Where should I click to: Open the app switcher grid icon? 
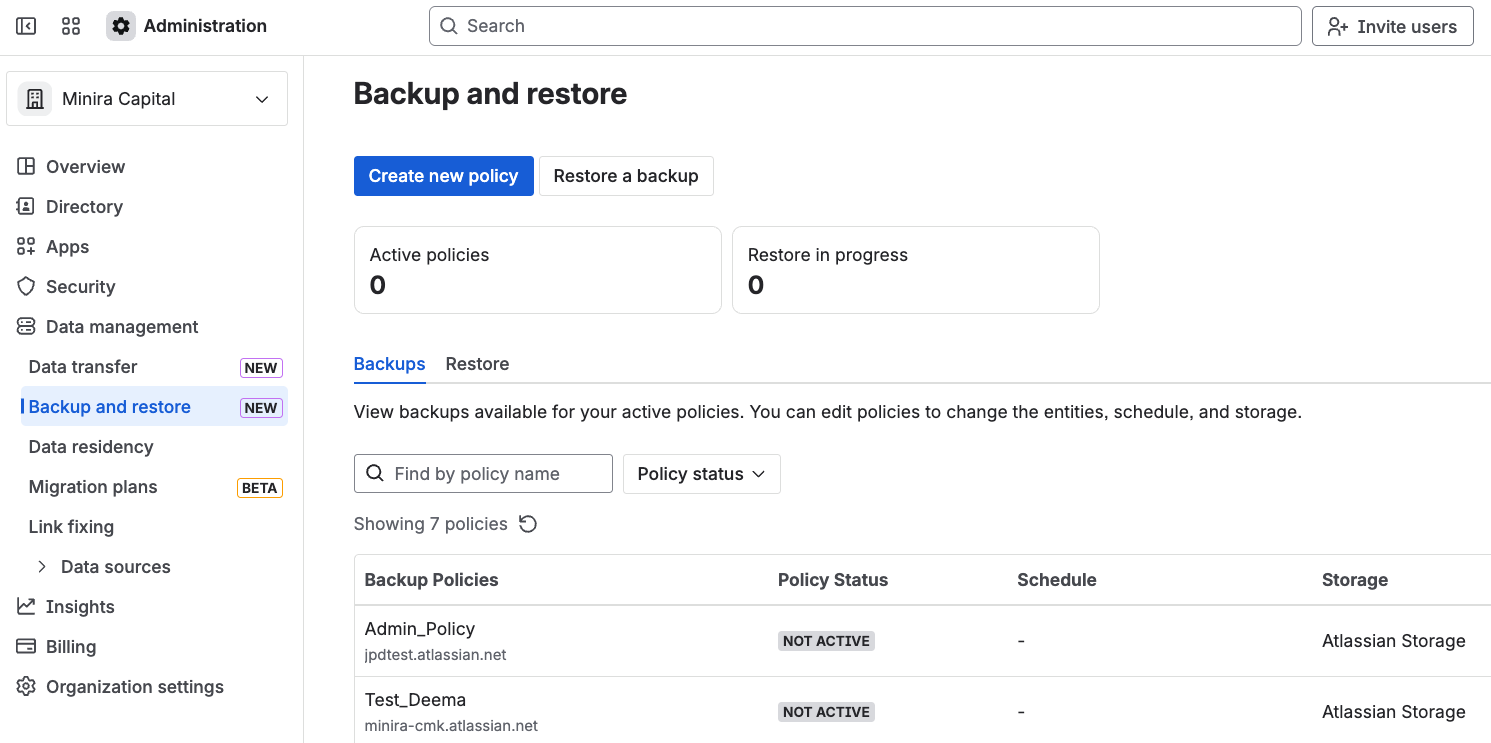(71, 26)
